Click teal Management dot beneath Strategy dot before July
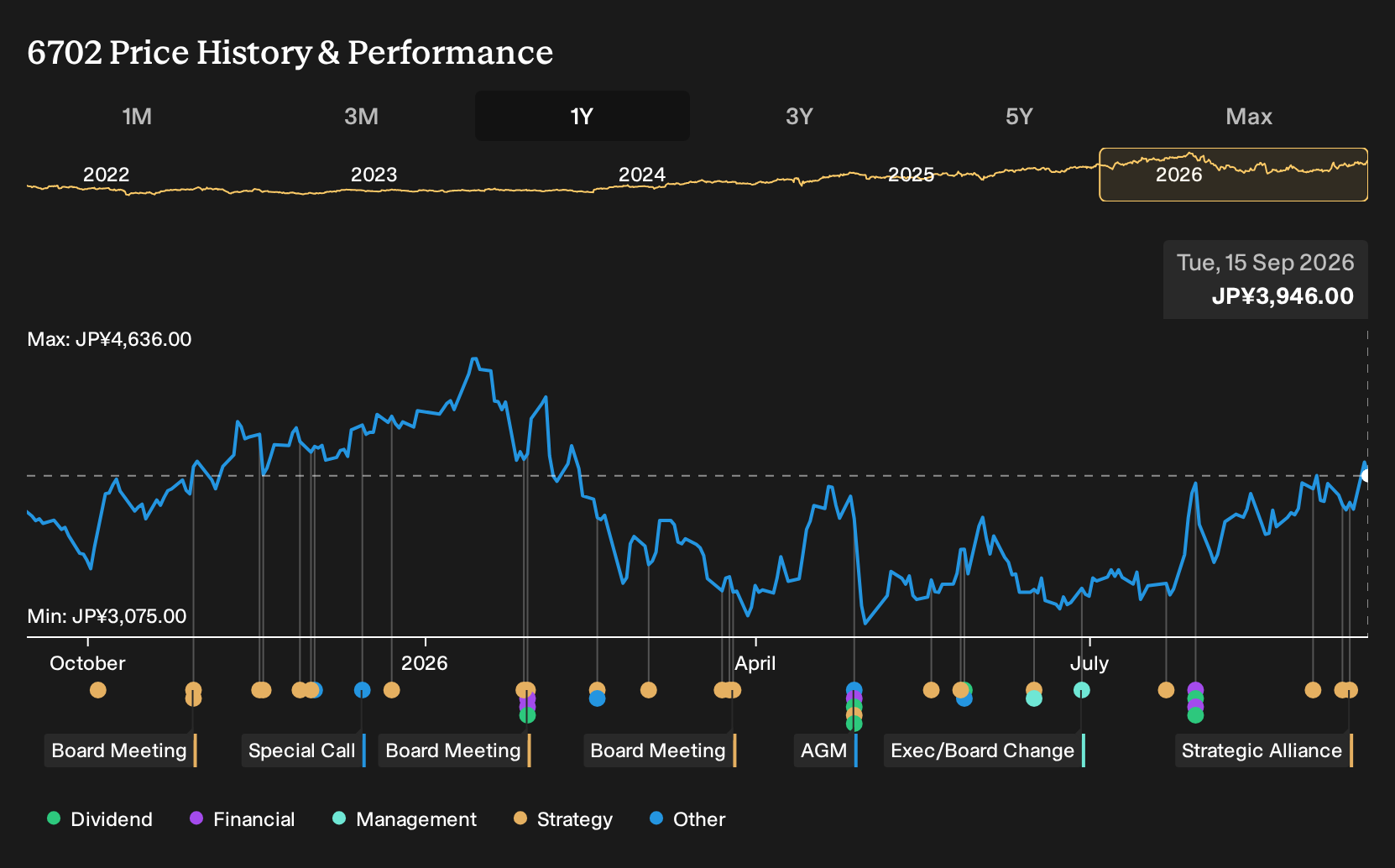 1034,698
